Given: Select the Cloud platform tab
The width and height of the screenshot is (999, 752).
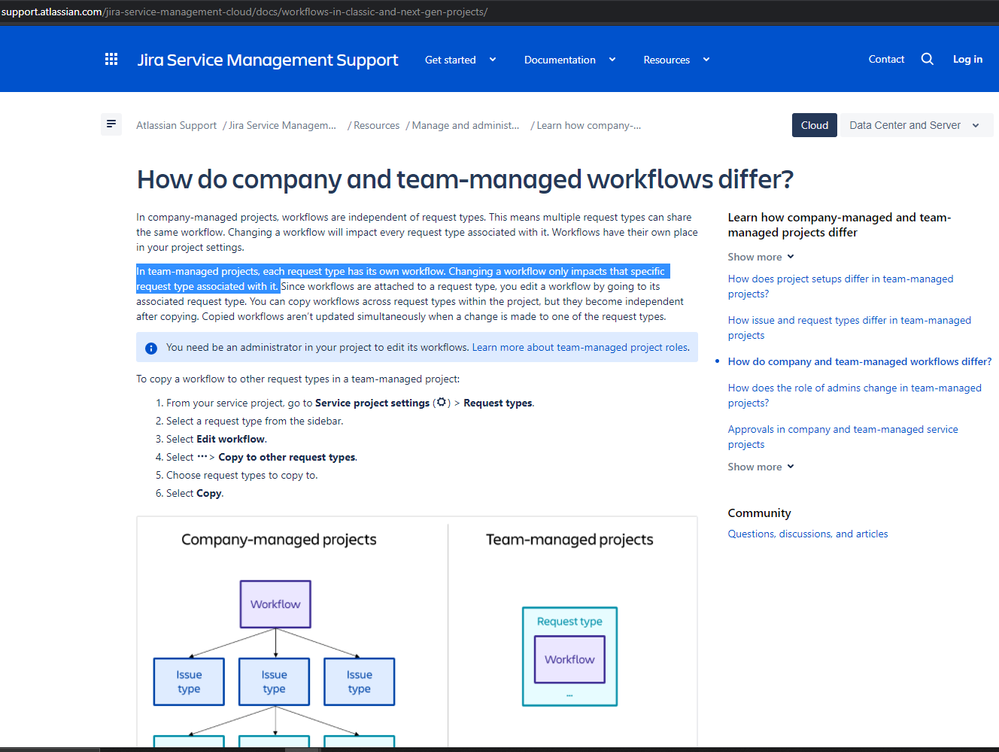Looking at the screenshot, I should coord(814,125).
